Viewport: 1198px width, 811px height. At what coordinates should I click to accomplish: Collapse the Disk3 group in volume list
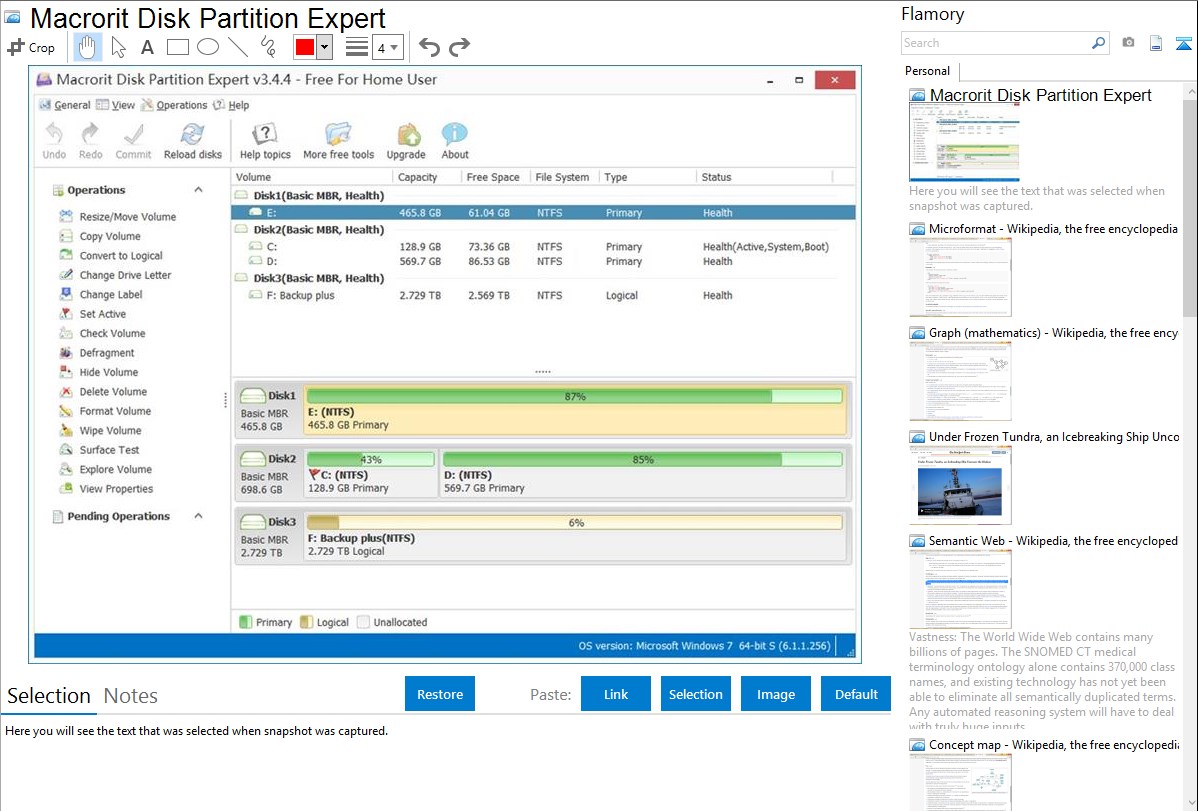pos(241,278)
